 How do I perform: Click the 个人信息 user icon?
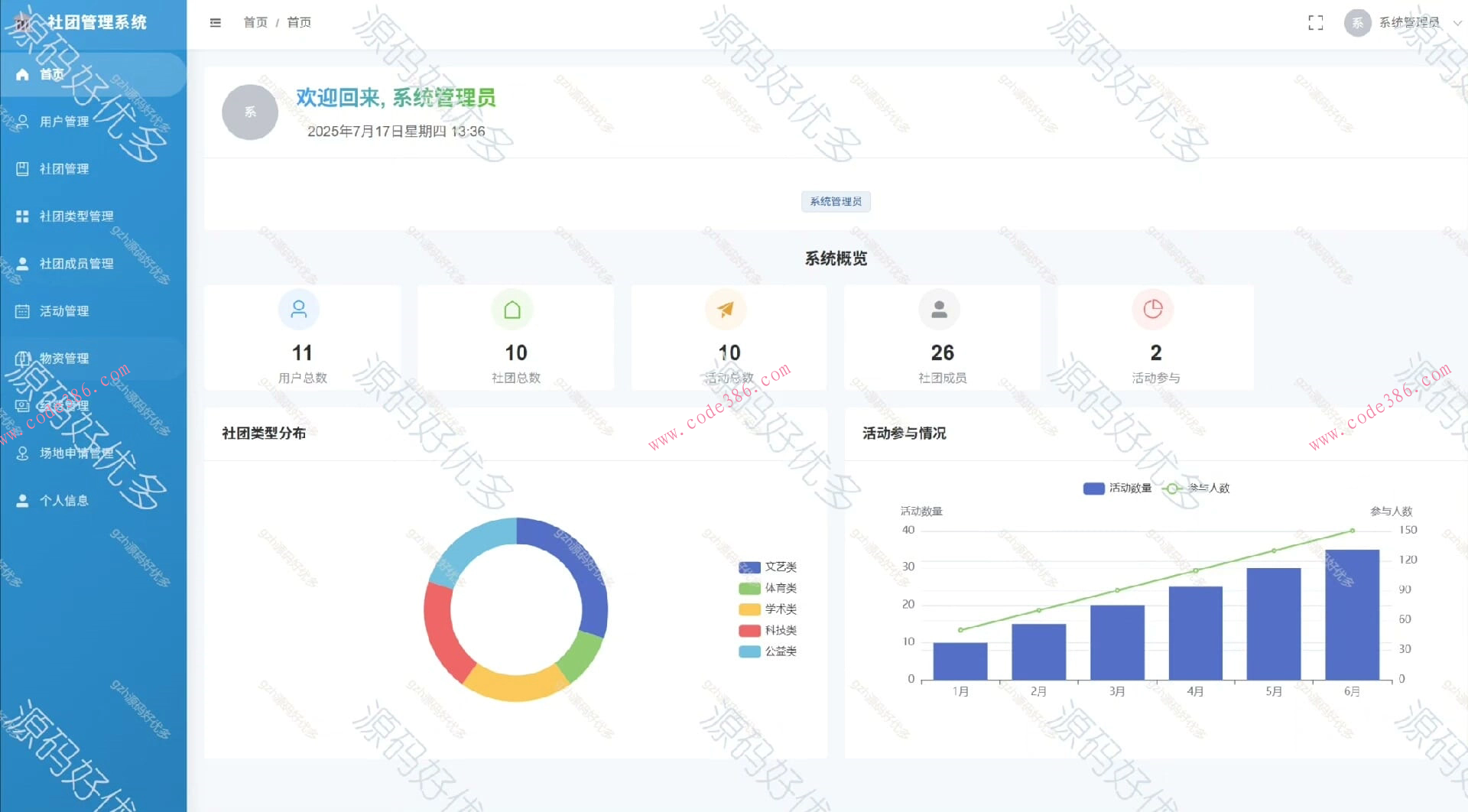(23, 501)
